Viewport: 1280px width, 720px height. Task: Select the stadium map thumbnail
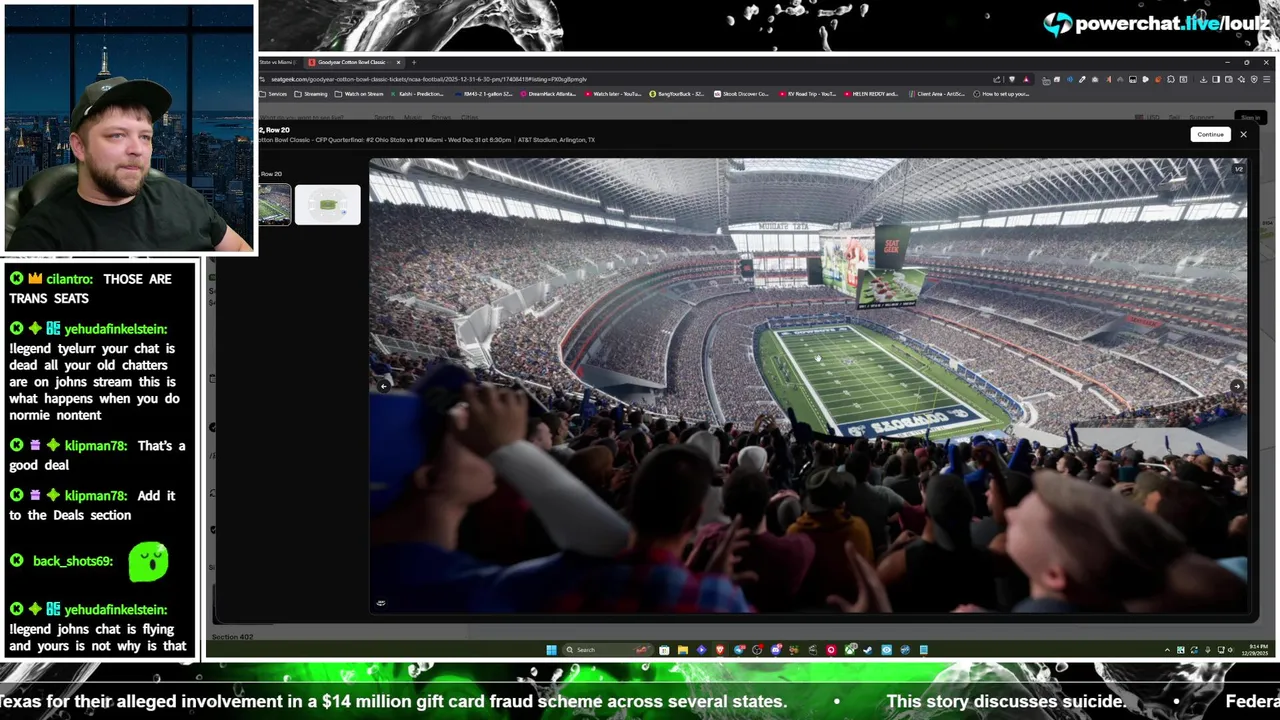(x=327, y=205)
